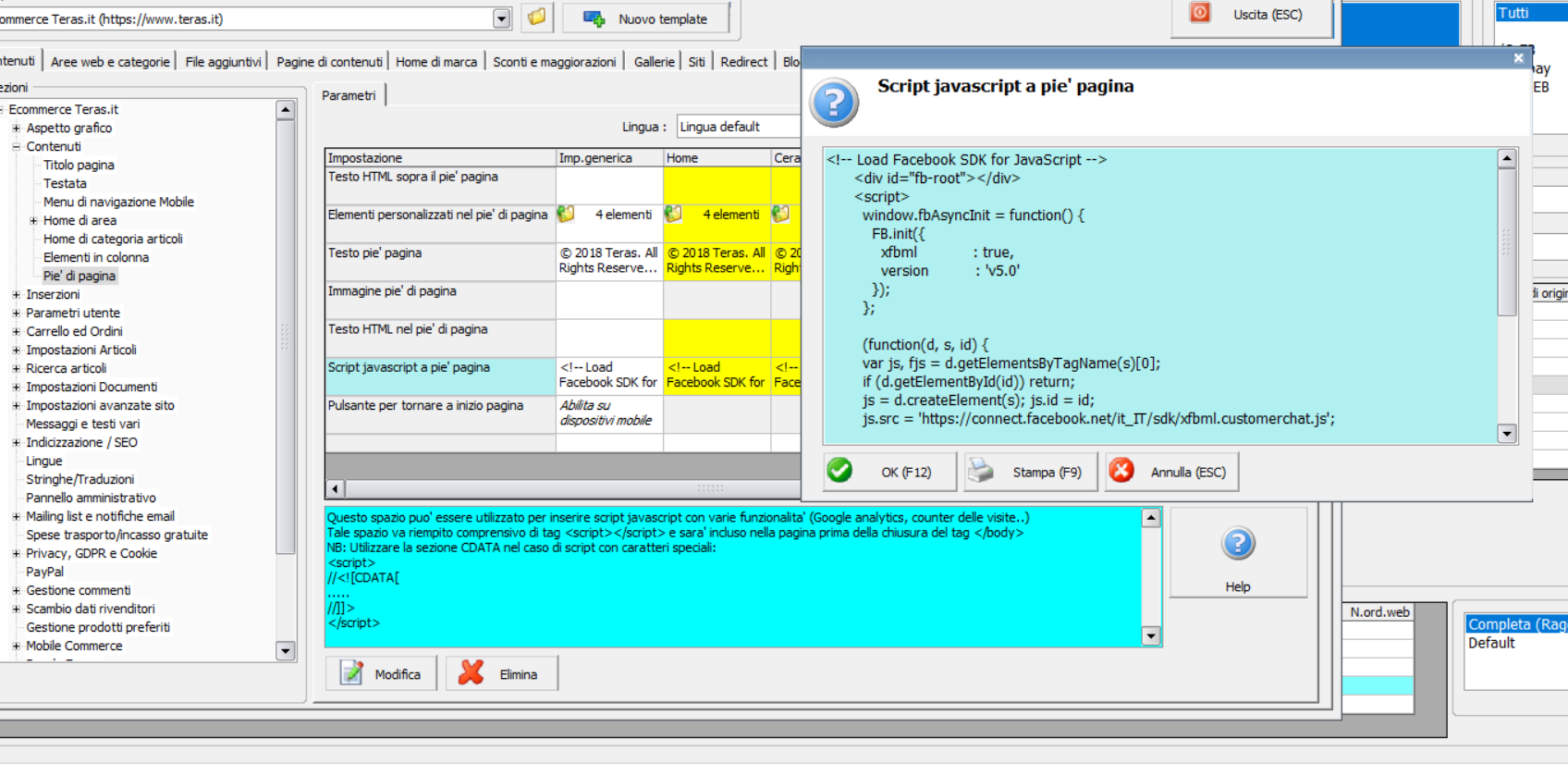Expand the Mailing list e notifiche email node
1568x764 pixels.
coord(16,516)
